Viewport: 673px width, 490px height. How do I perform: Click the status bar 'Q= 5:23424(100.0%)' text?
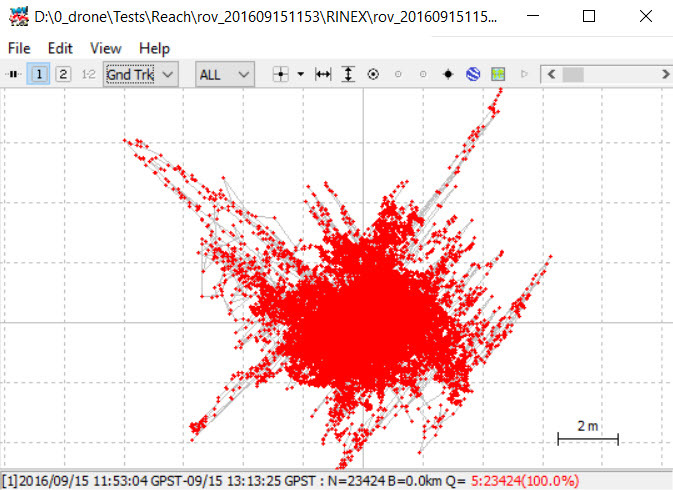512,481
